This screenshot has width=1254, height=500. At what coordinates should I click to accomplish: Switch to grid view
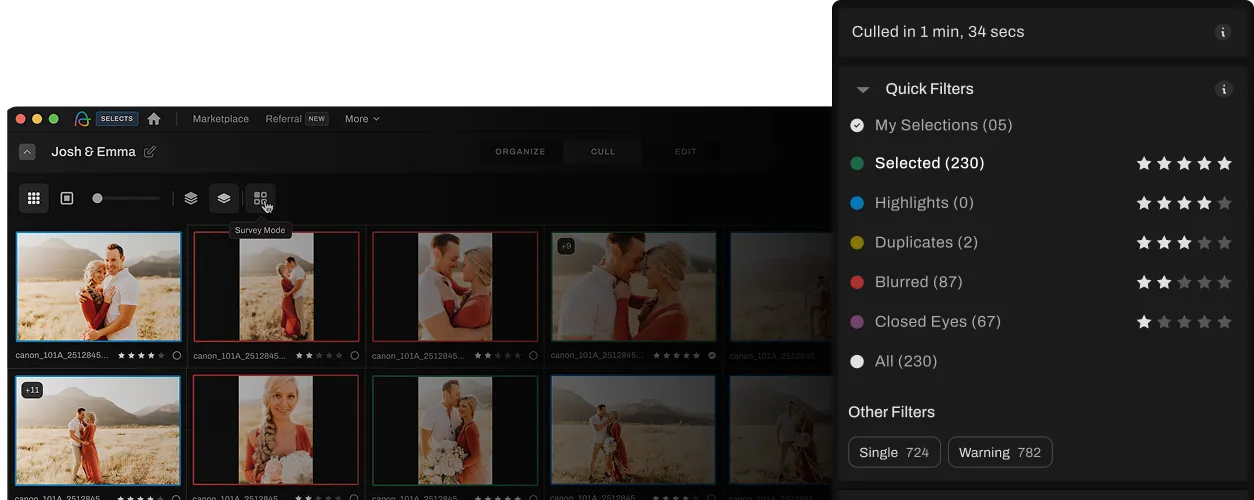click(34, 198)
